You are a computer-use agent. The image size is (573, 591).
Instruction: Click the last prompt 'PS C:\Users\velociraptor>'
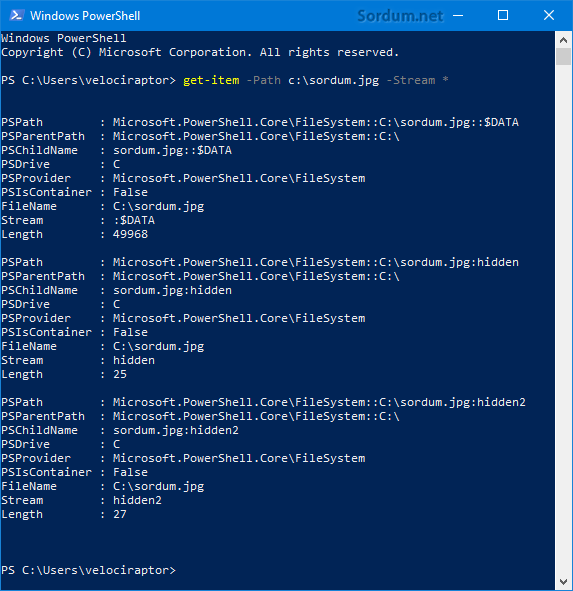click(x=88, y=570)
